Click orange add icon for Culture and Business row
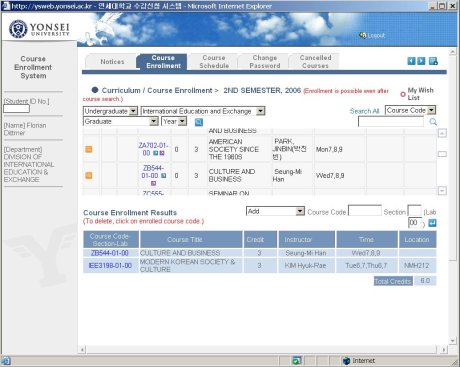Screen dimensions: 460x367 tap(89, 175)
